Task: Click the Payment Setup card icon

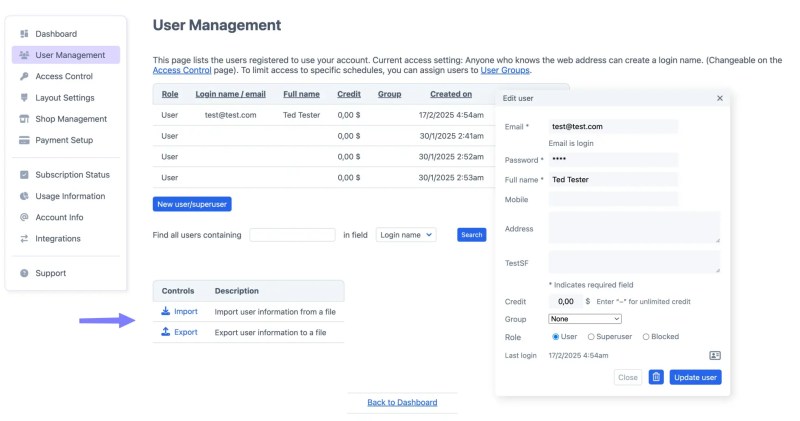Action: [24, 140]
